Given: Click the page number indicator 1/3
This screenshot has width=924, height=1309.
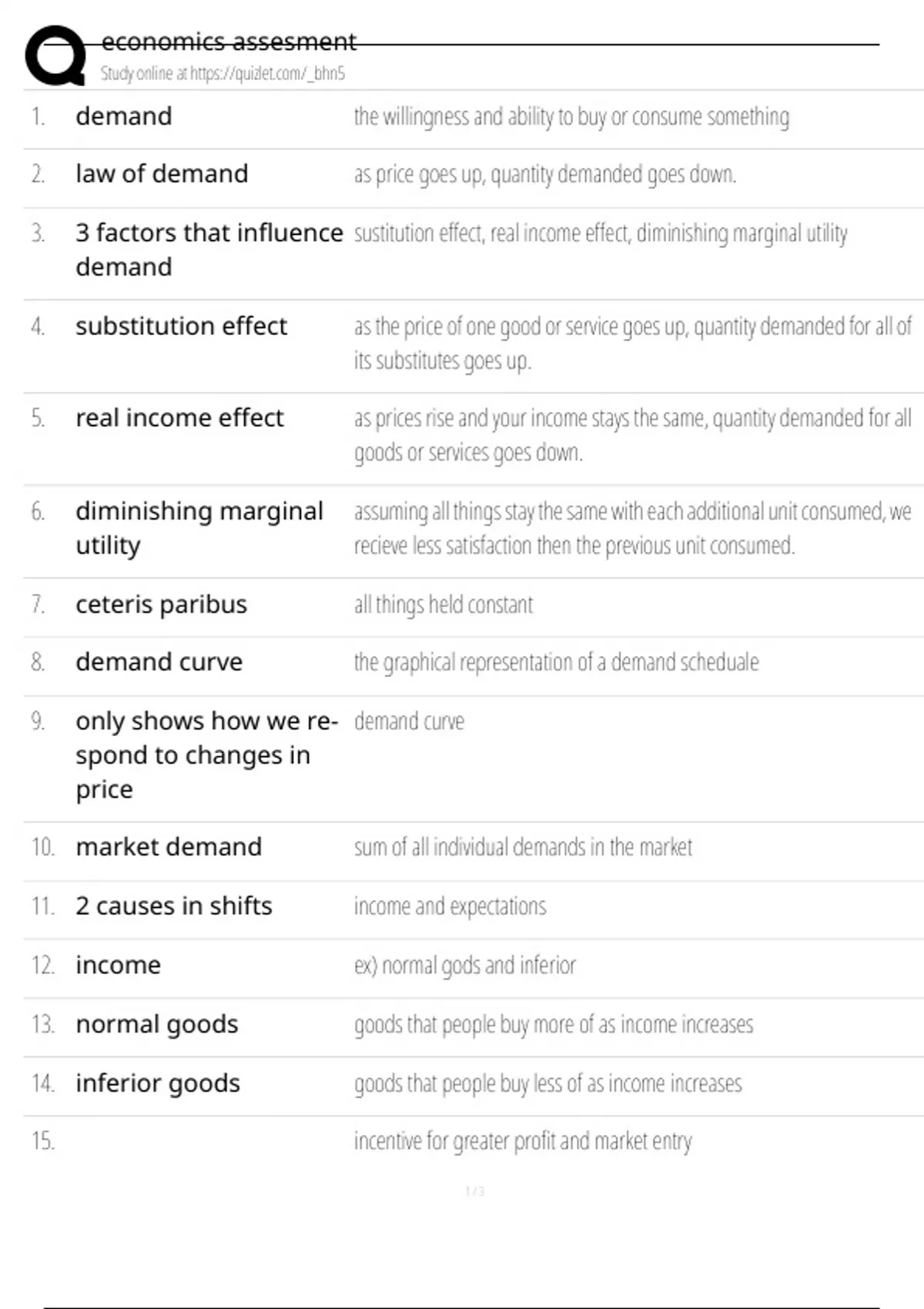Looking at the screenshot, I should pos(475,1191).
